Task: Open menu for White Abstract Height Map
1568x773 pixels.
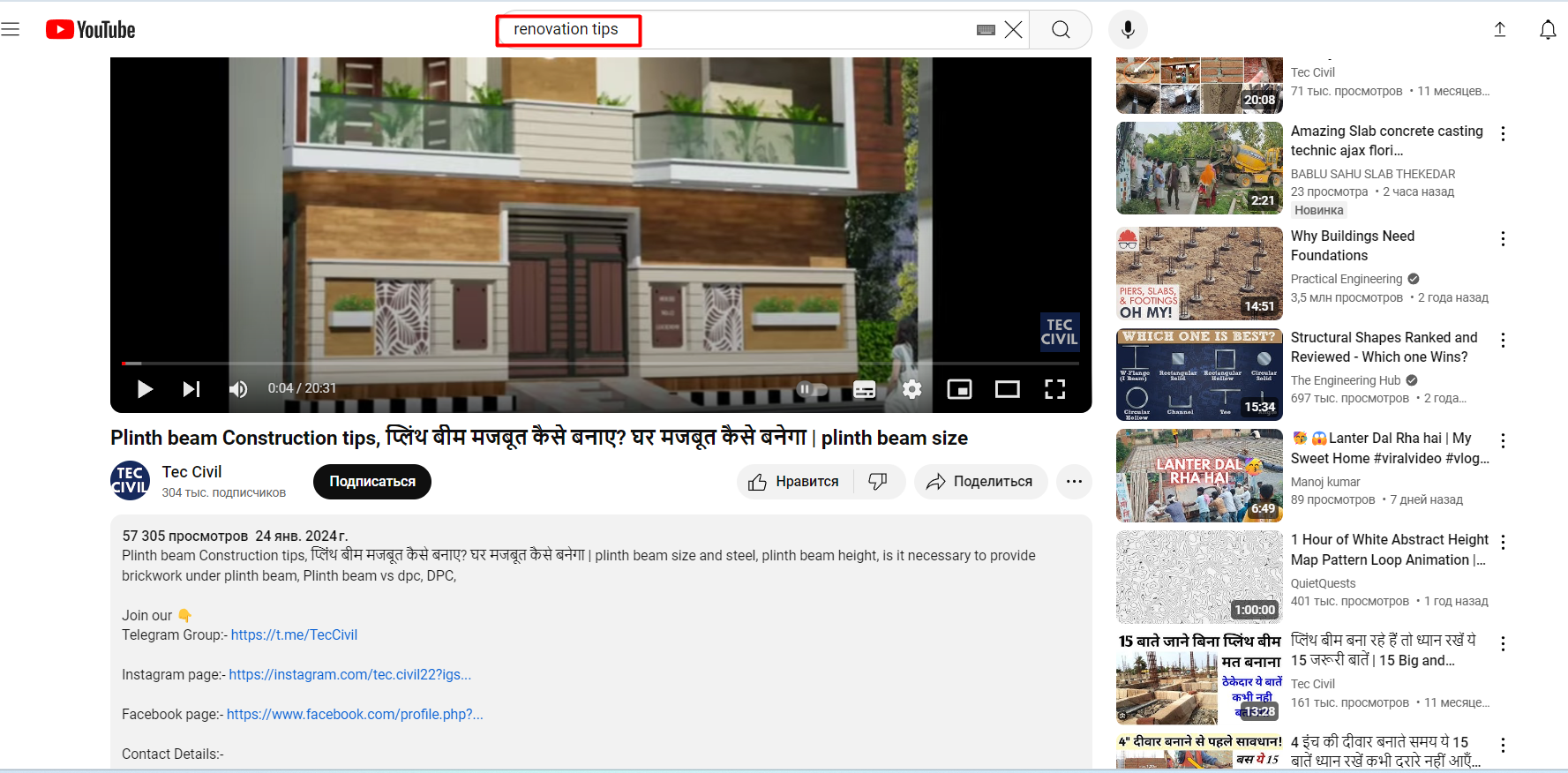Action: 1503,543
